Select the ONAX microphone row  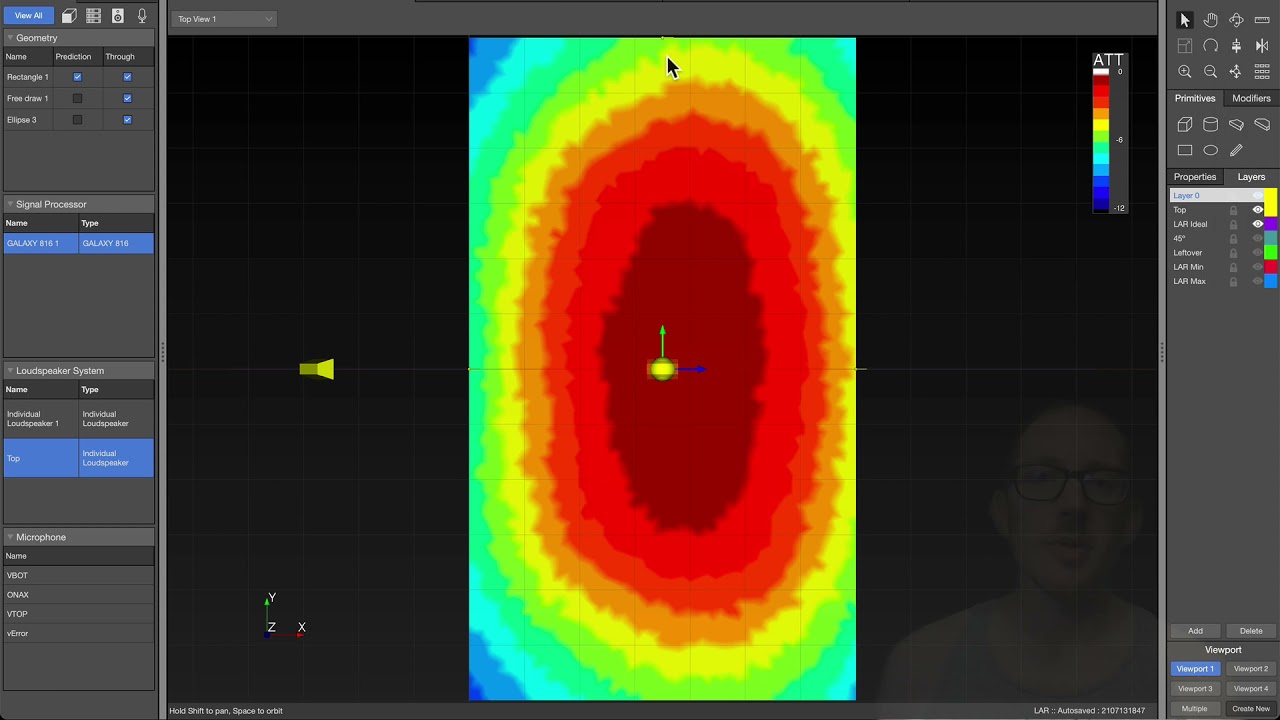(x=79, y=595)
